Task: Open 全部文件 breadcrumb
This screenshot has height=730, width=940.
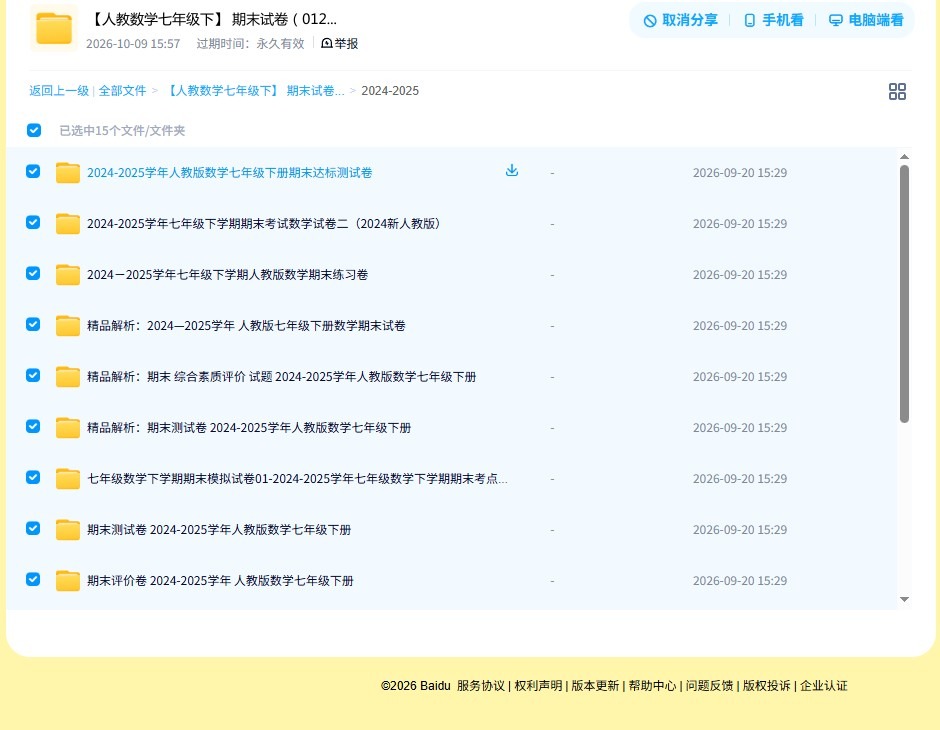Action: 122,91
